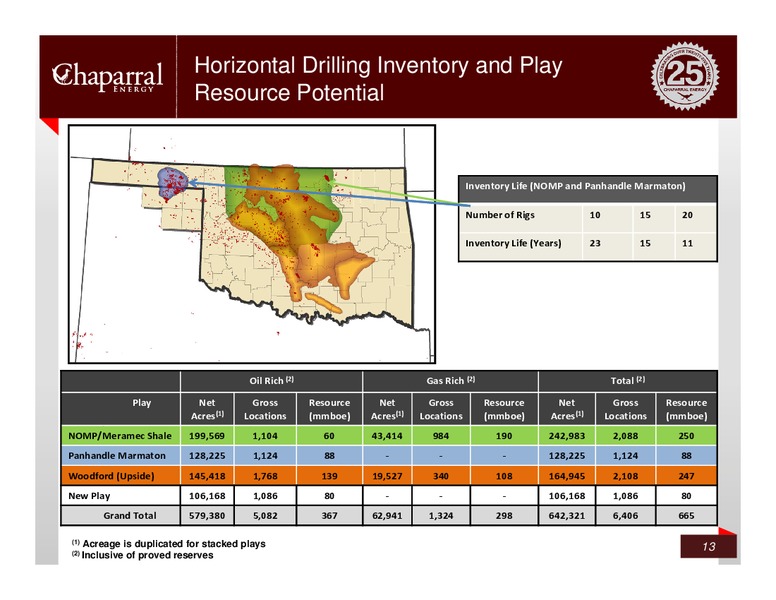The height and width of the screenshot is (600, 776).
Task: Click the Oklahoma play map image
Action: tap(252, 244)
